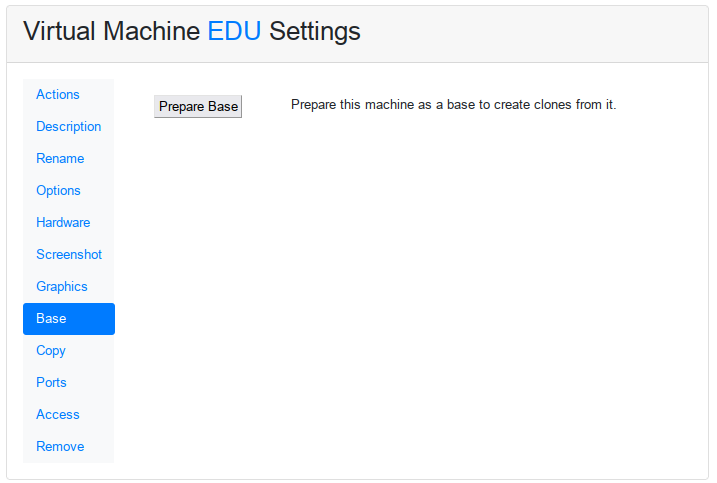Switch to the Copy tab

(69, 351)
